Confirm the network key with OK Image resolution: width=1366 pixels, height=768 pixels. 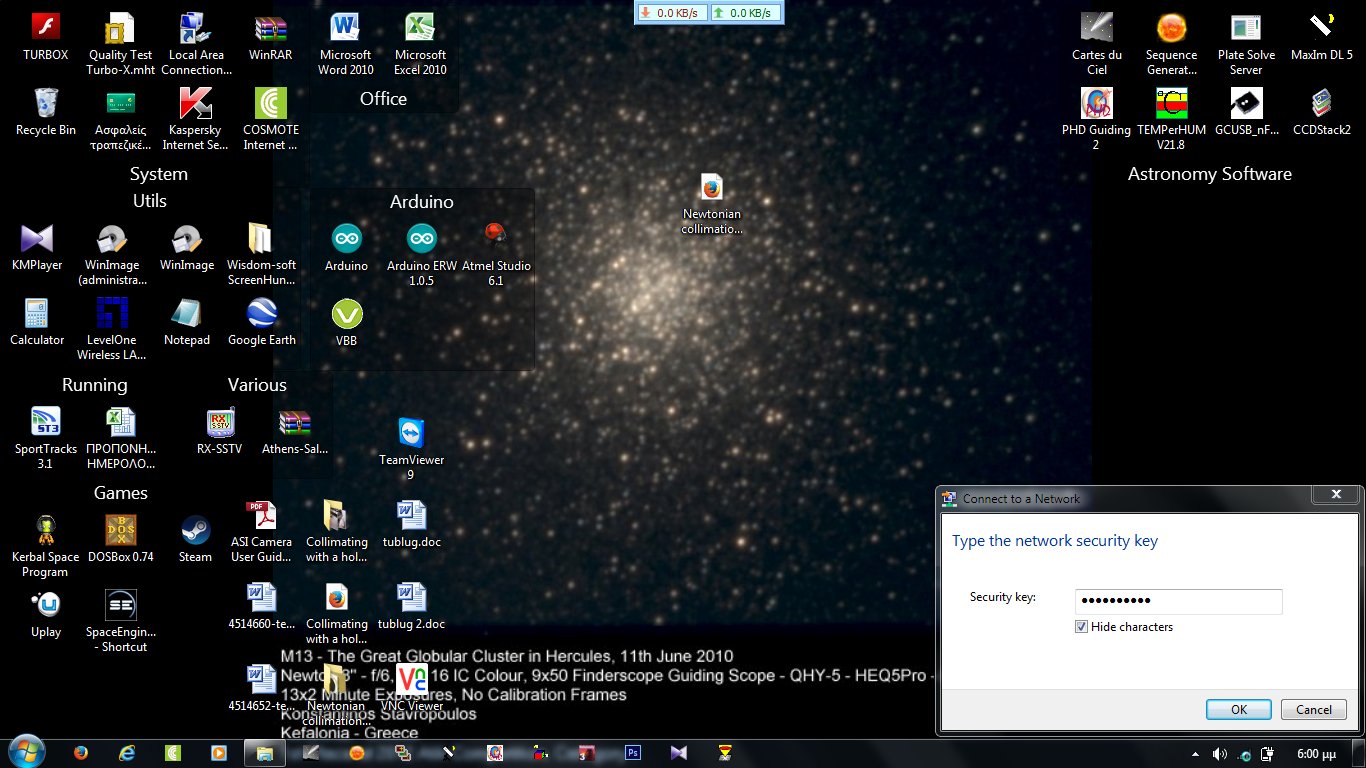coord(1239,709)
